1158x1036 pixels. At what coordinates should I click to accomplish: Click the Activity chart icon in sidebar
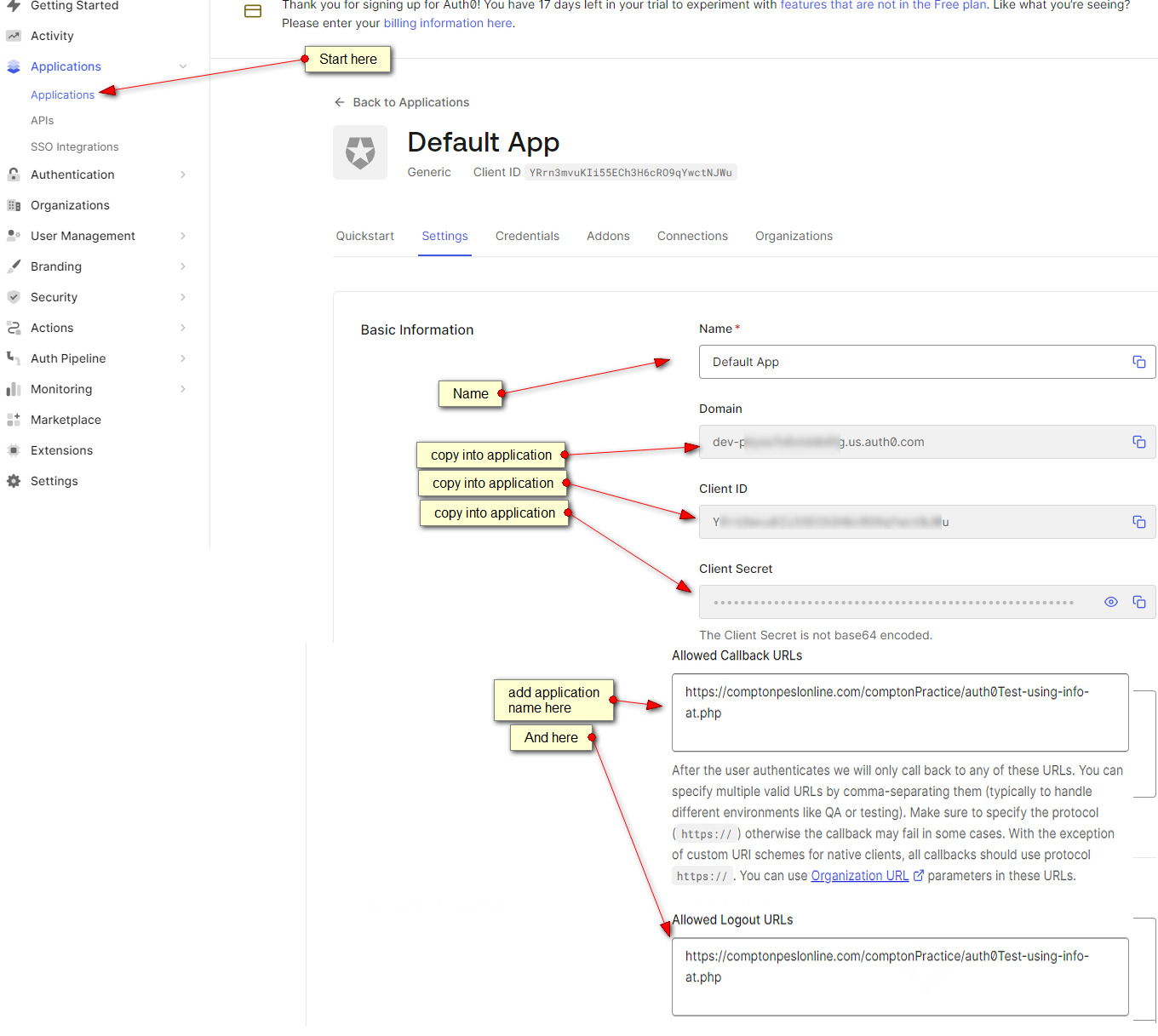pyautogui.click(x=14, y=36)
